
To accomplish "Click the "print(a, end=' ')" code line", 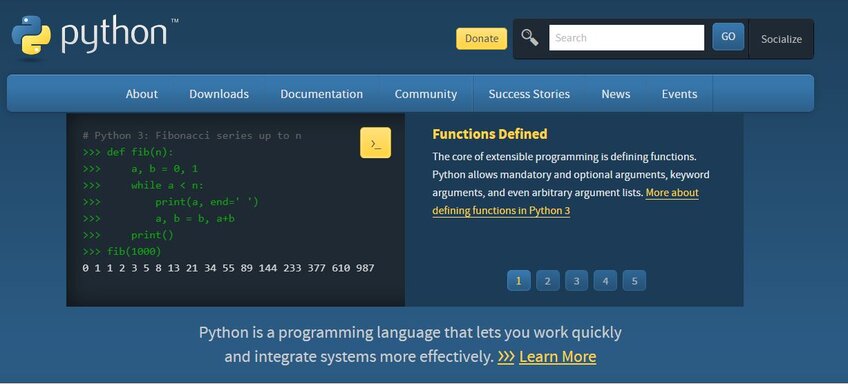I will click(x=171, y=202).
